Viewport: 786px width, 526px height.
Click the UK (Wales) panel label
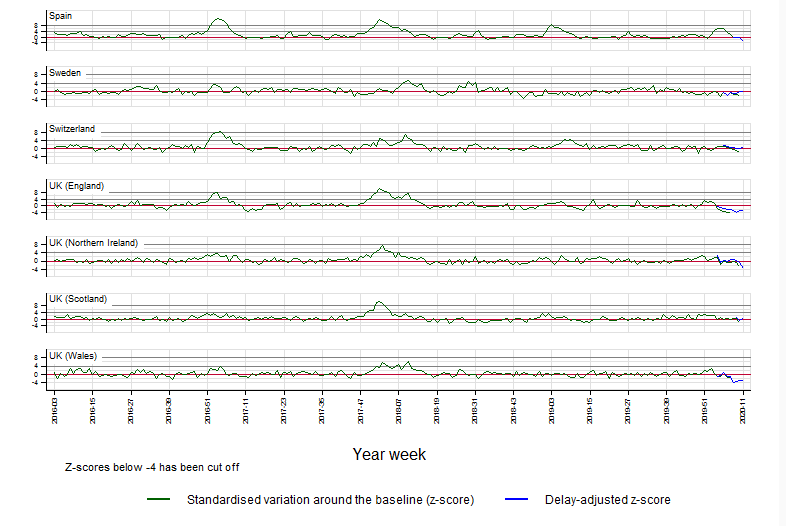[x=72, y=355]
